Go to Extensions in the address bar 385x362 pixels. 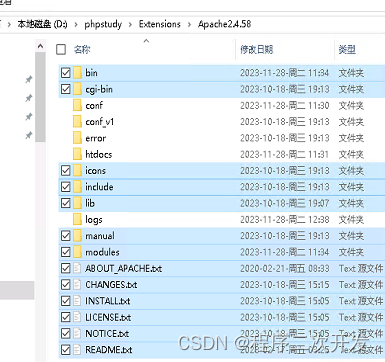click(160, 24)
